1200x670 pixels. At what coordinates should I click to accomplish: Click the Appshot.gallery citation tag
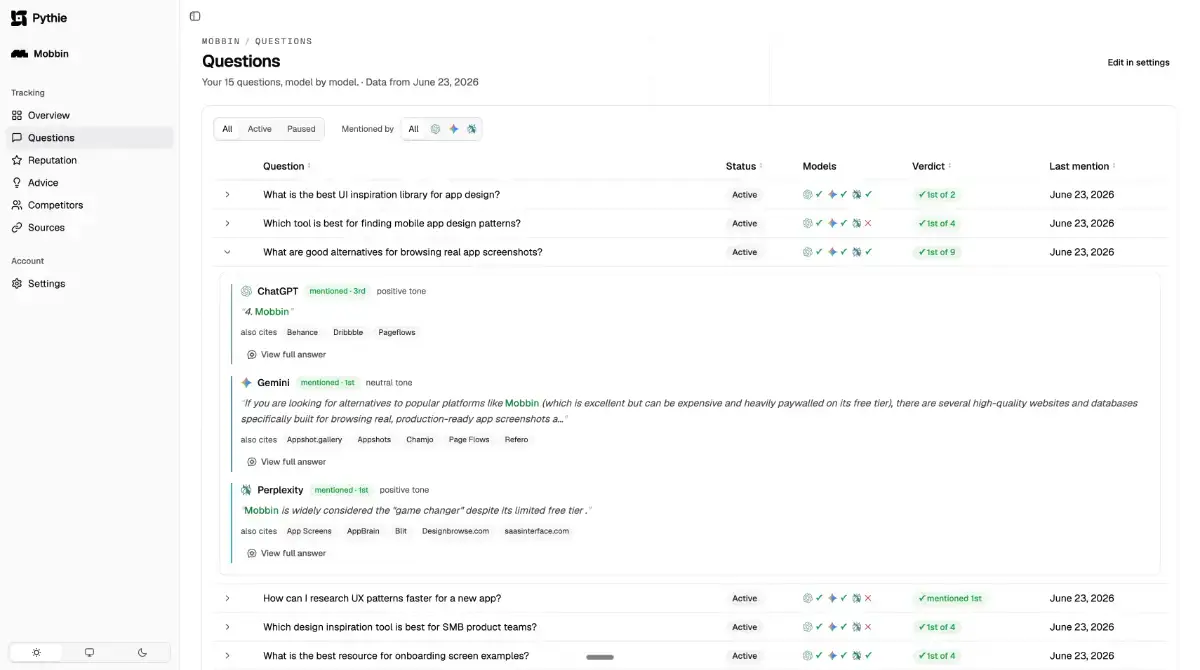(314, 439)
